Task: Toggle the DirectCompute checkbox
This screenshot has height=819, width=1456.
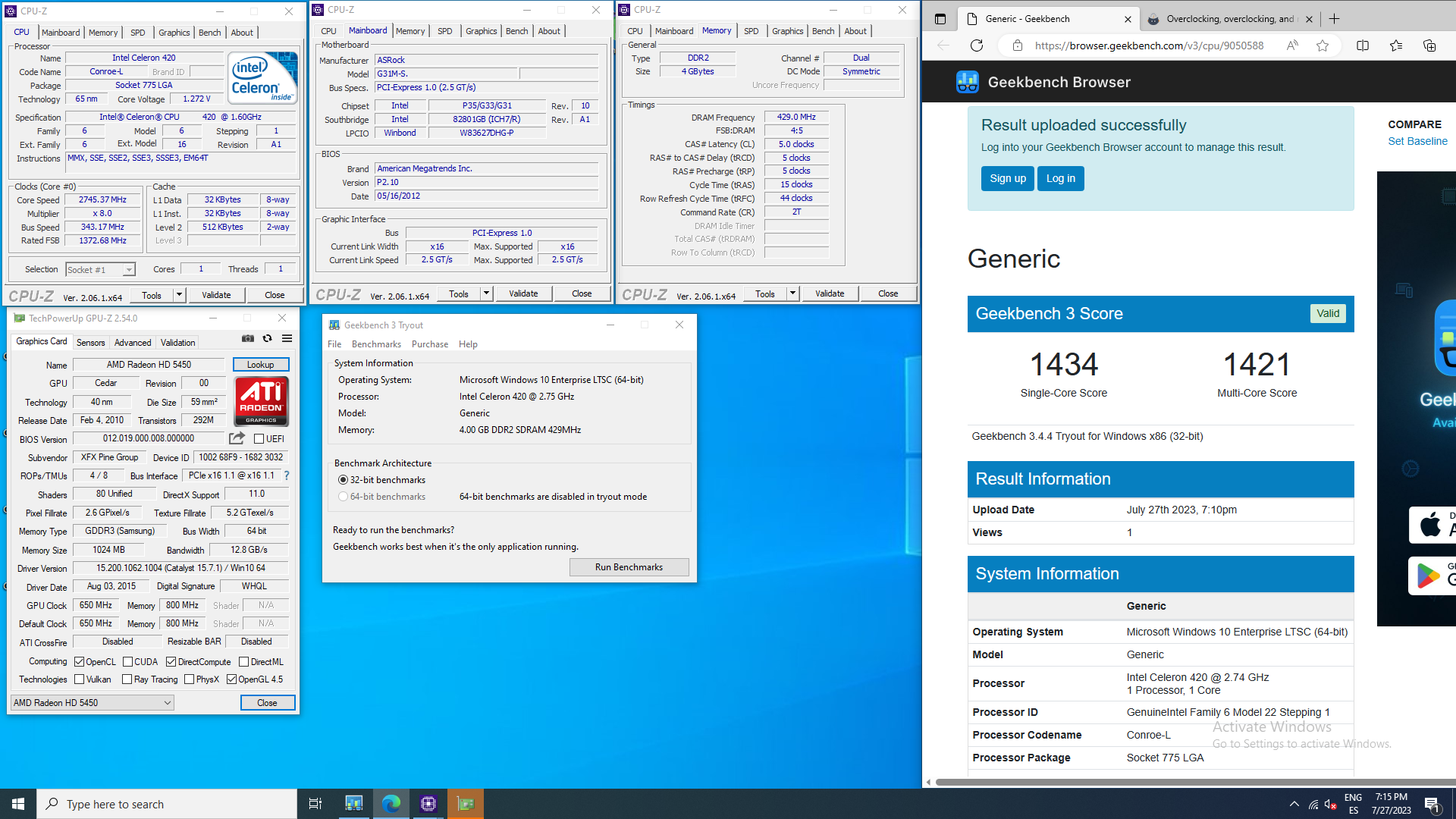Action: 171,661
